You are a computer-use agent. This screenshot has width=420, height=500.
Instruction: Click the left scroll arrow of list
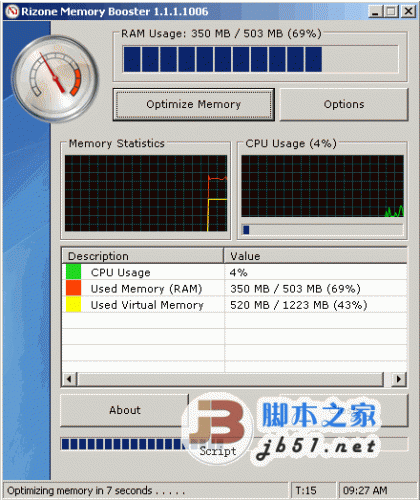(x=69, y=379)
